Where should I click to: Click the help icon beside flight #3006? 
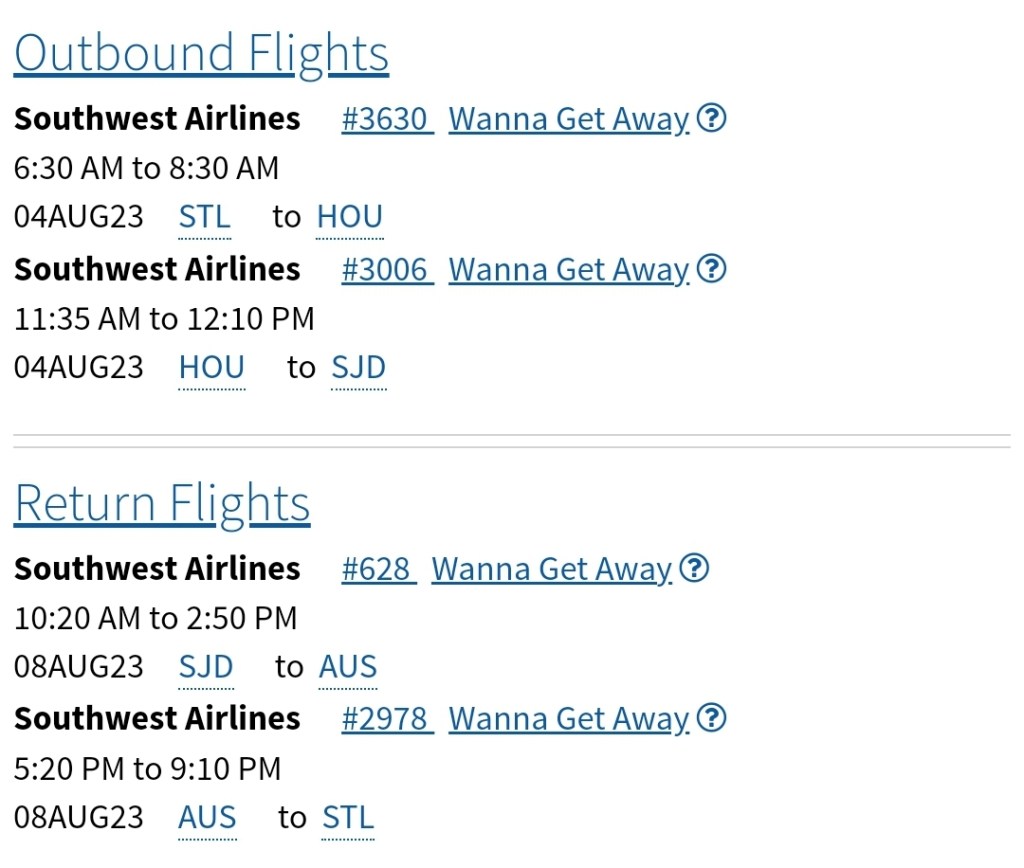tap(711, 269)
